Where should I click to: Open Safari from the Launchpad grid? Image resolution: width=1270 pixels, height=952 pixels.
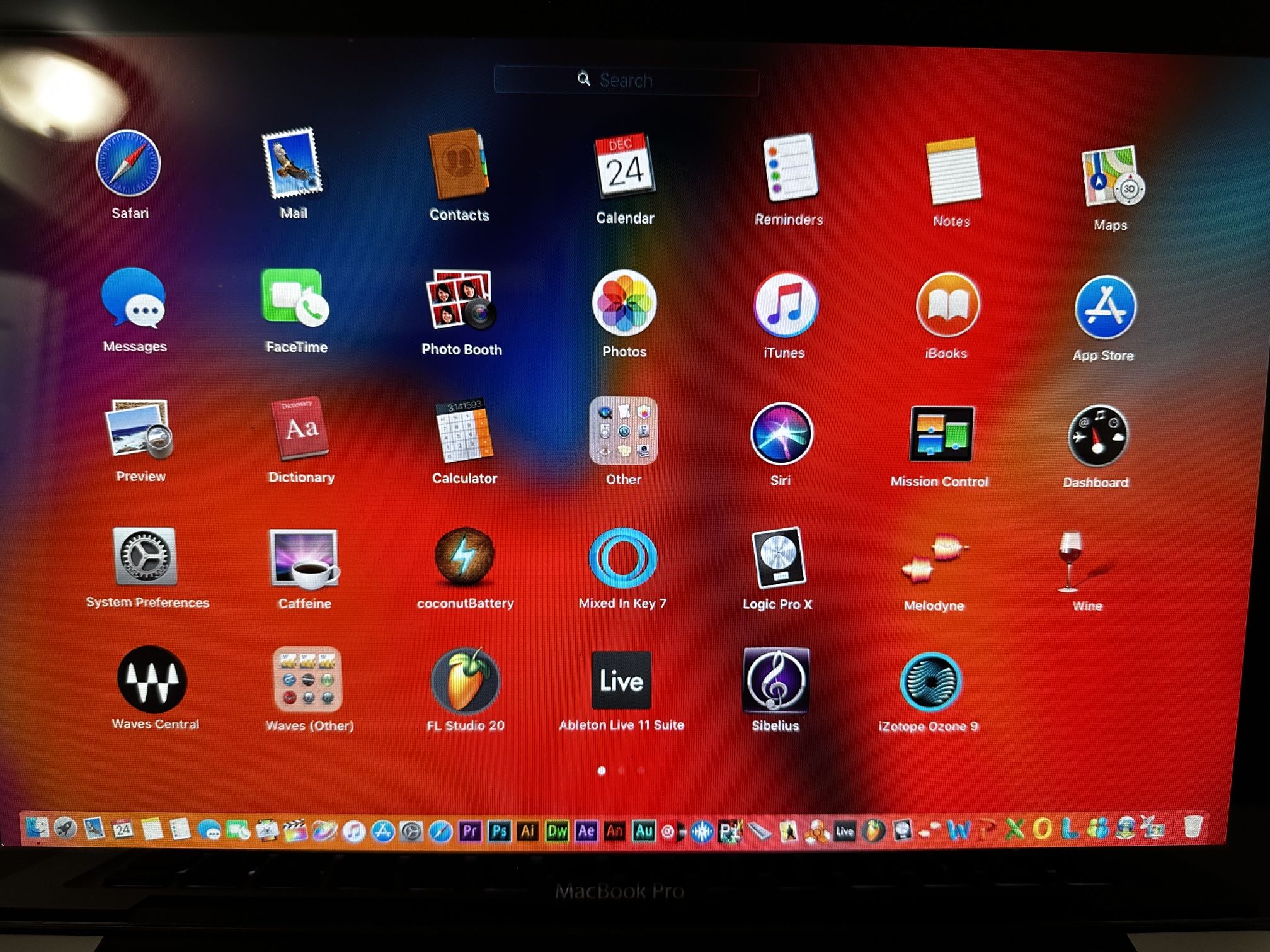129,164
